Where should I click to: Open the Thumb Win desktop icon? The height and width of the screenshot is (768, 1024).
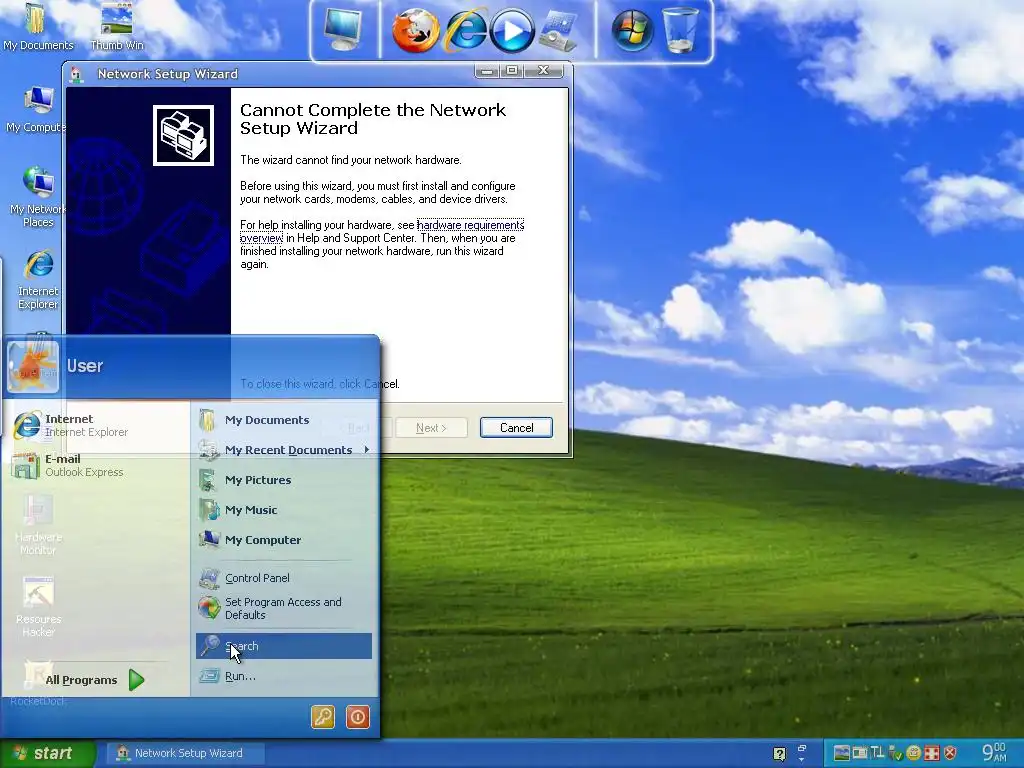point(117,26)
